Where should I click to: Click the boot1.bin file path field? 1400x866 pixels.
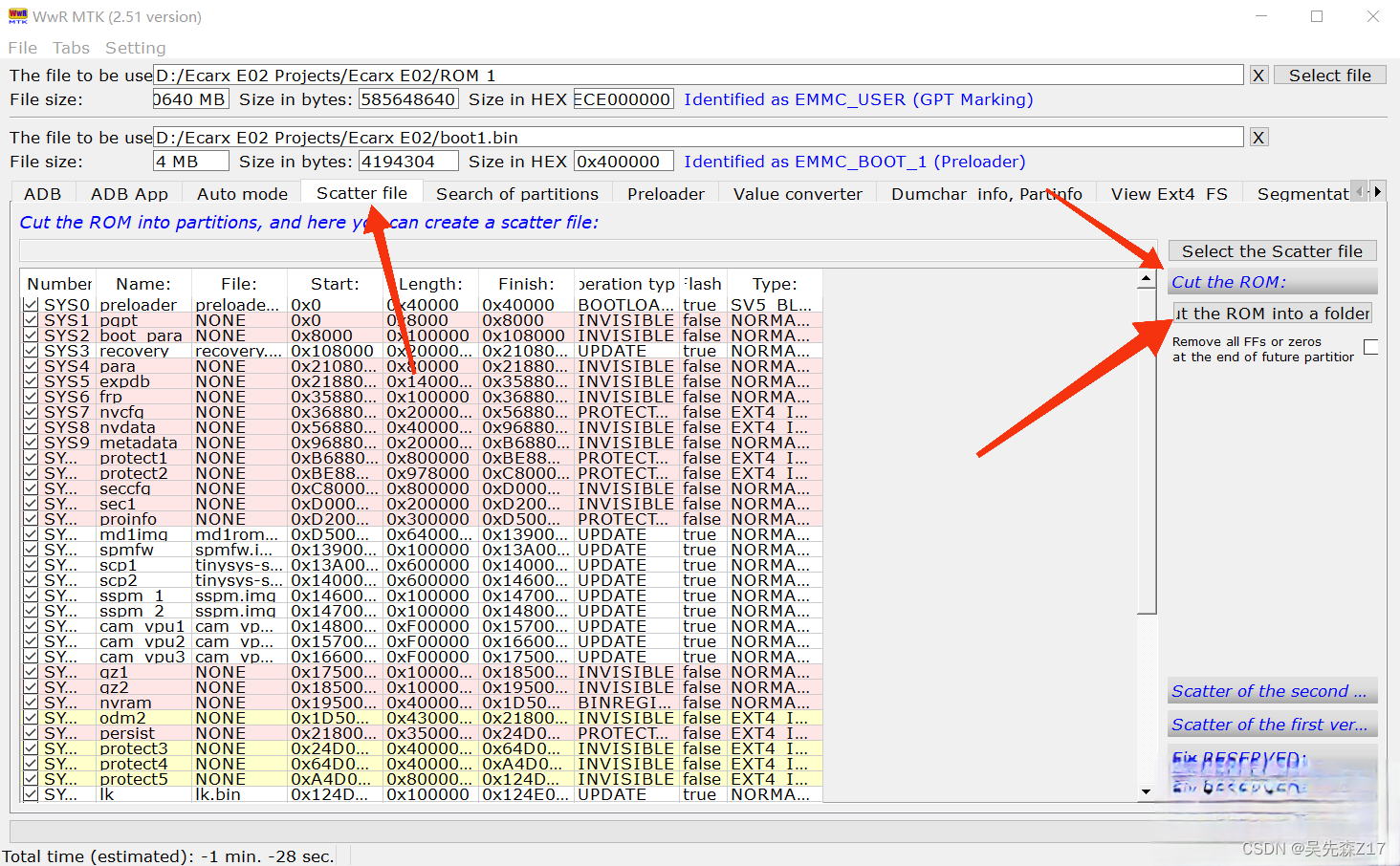click(x=698, y=138)
